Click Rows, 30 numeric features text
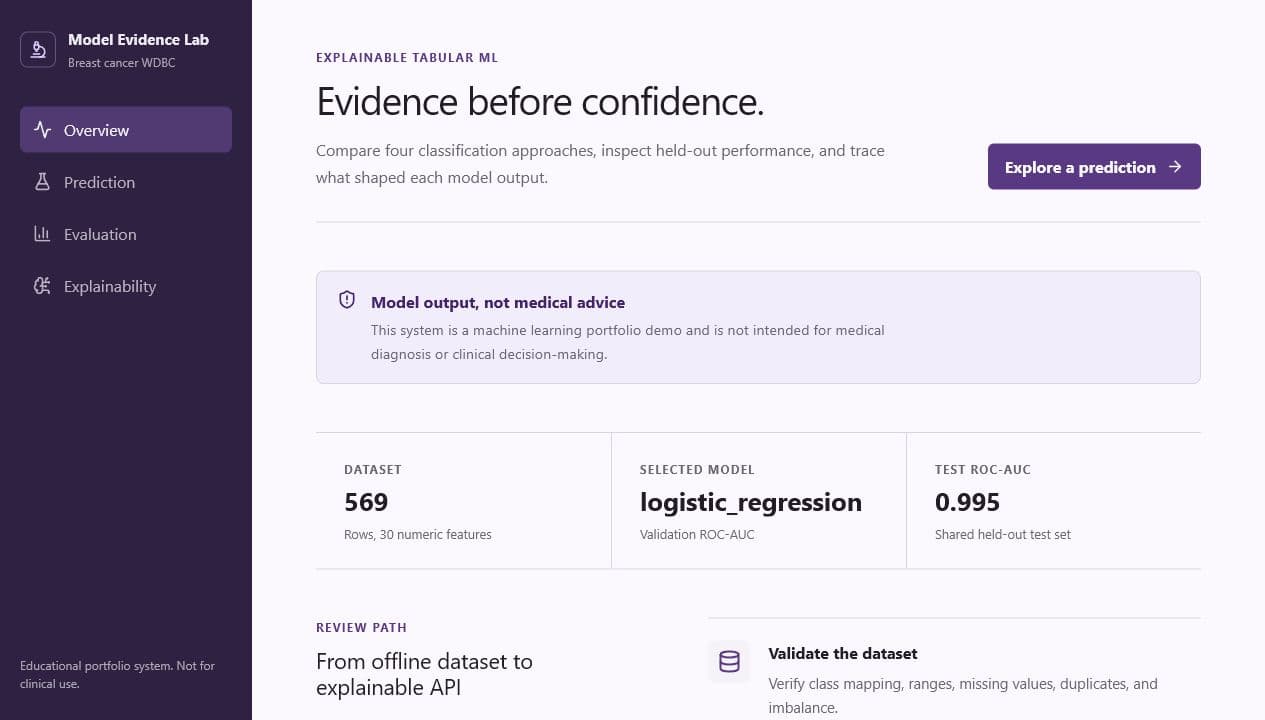 (x=418, y=535)
